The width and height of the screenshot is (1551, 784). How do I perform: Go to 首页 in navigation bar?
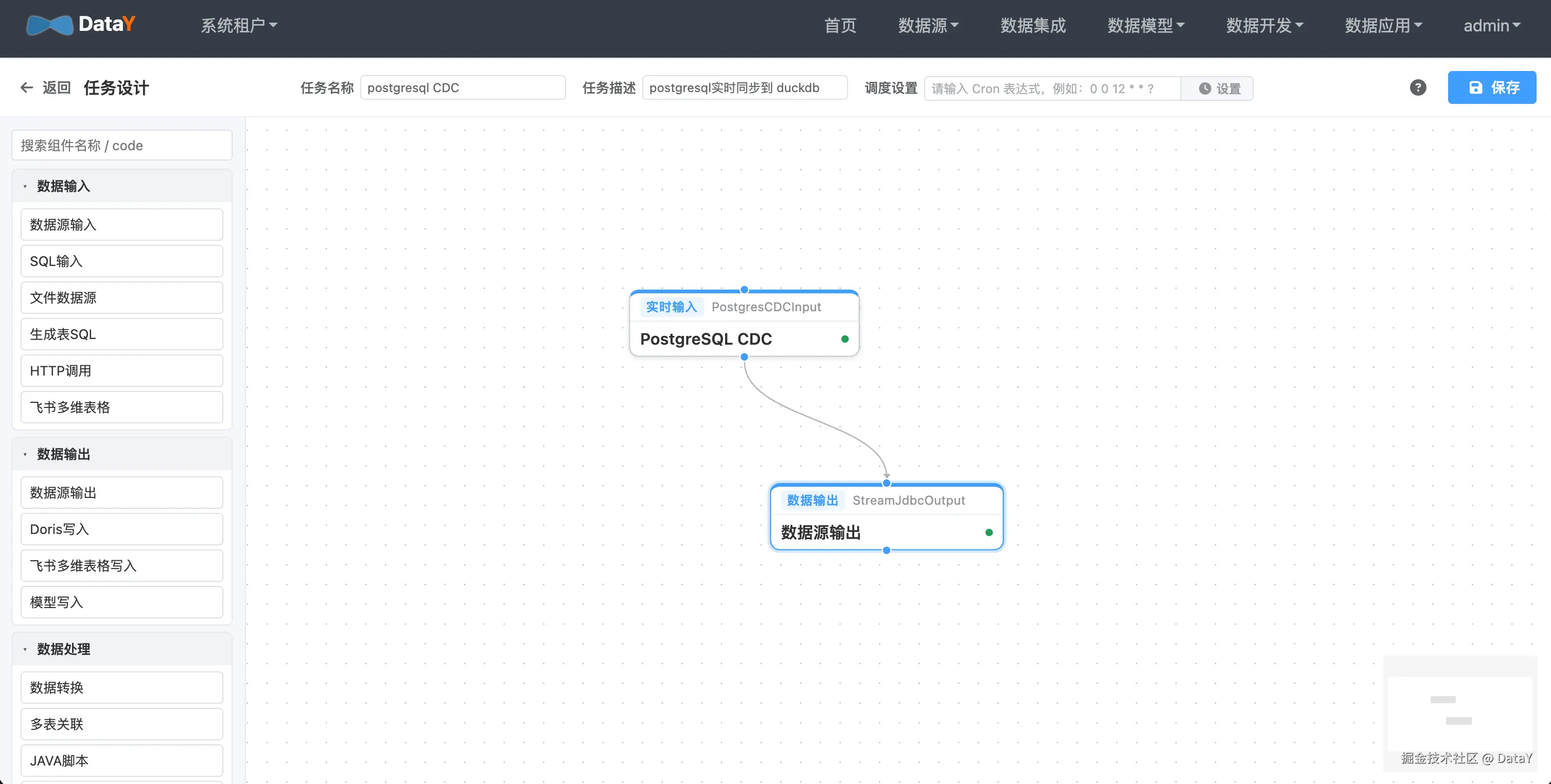840,25
